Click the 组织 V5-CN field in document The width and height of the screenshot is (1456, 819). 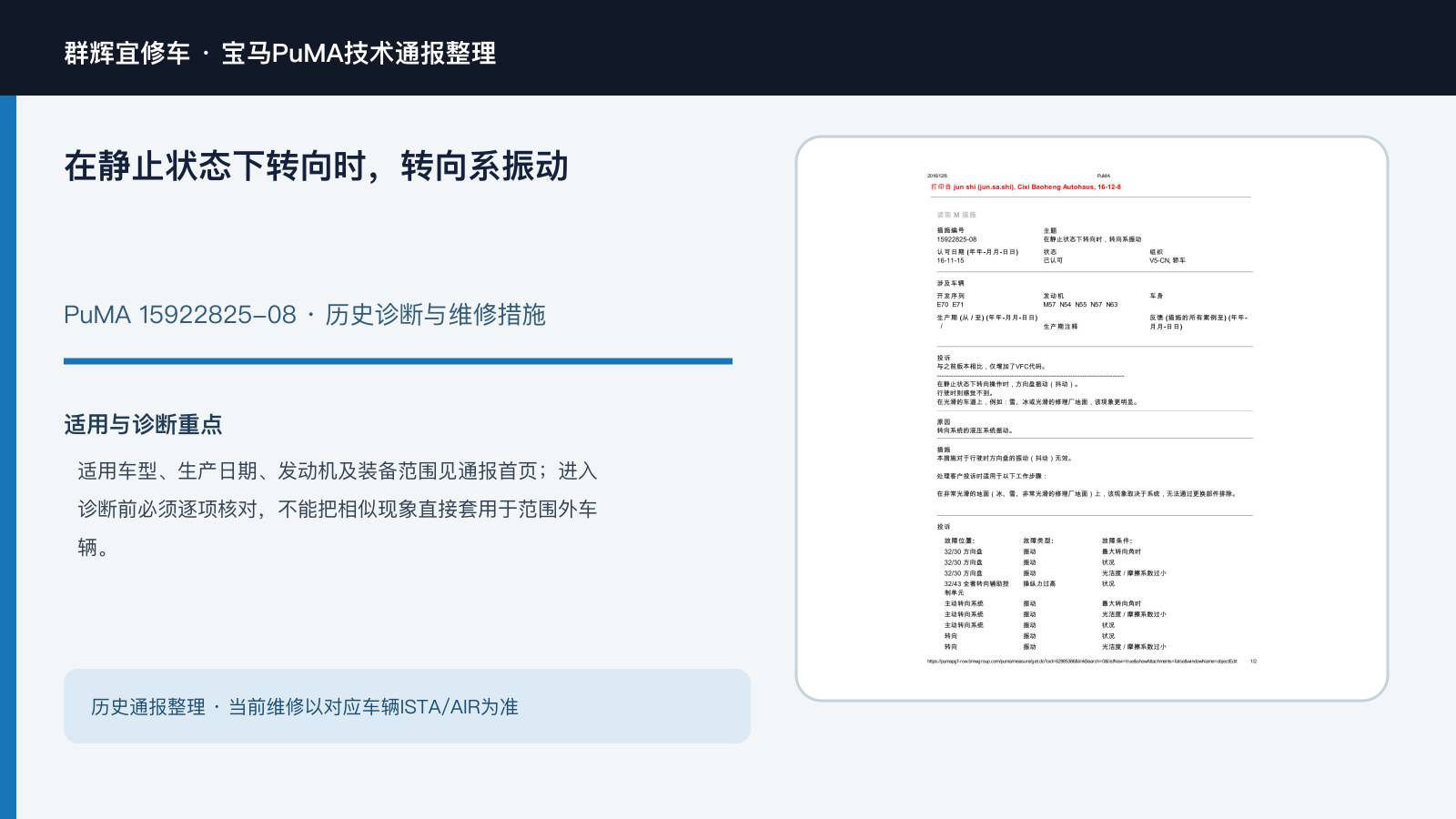1168,257
